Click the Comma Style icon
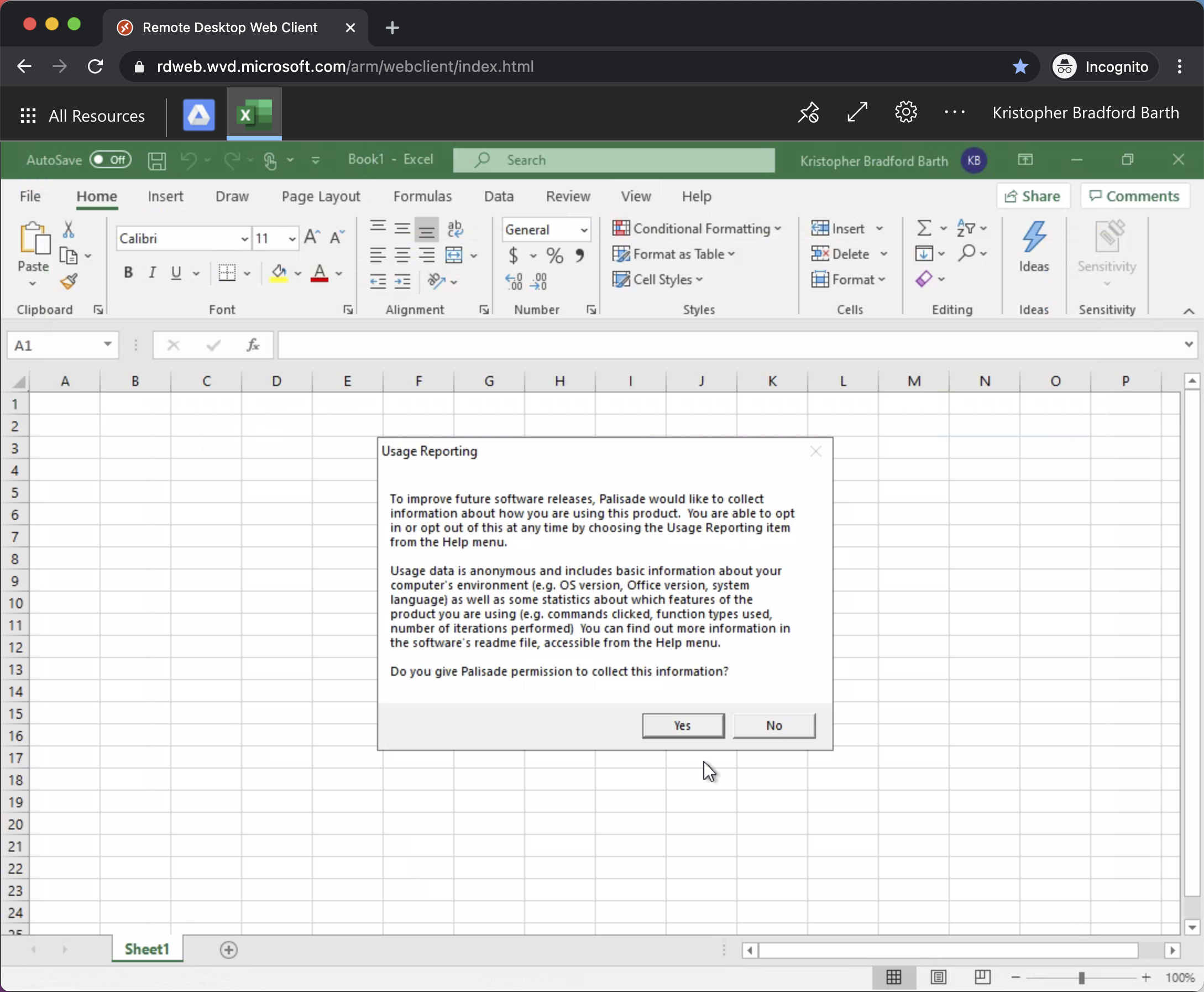Viewport: 1204px width, 992px height. tap(580, 255)
